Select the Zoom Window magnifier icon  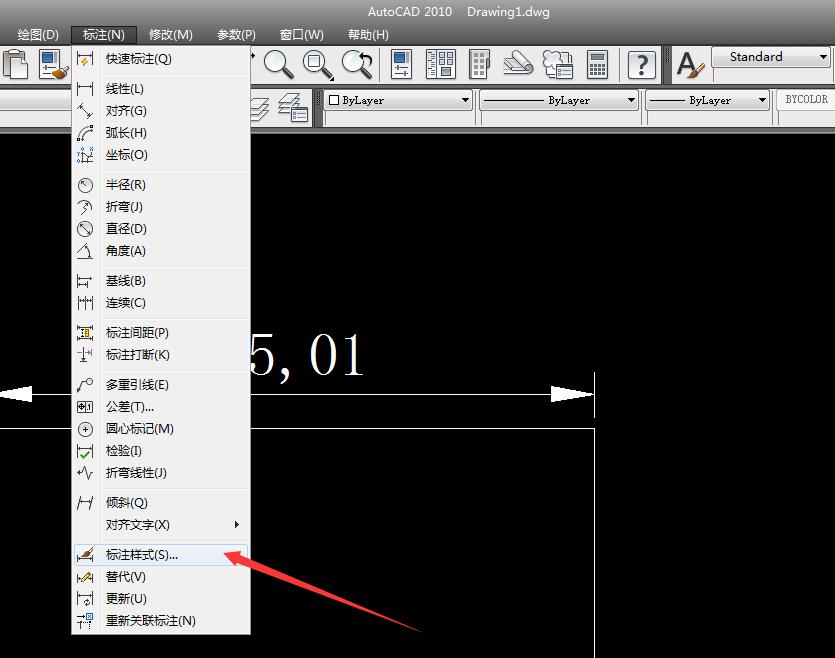(x=318, y=63)
